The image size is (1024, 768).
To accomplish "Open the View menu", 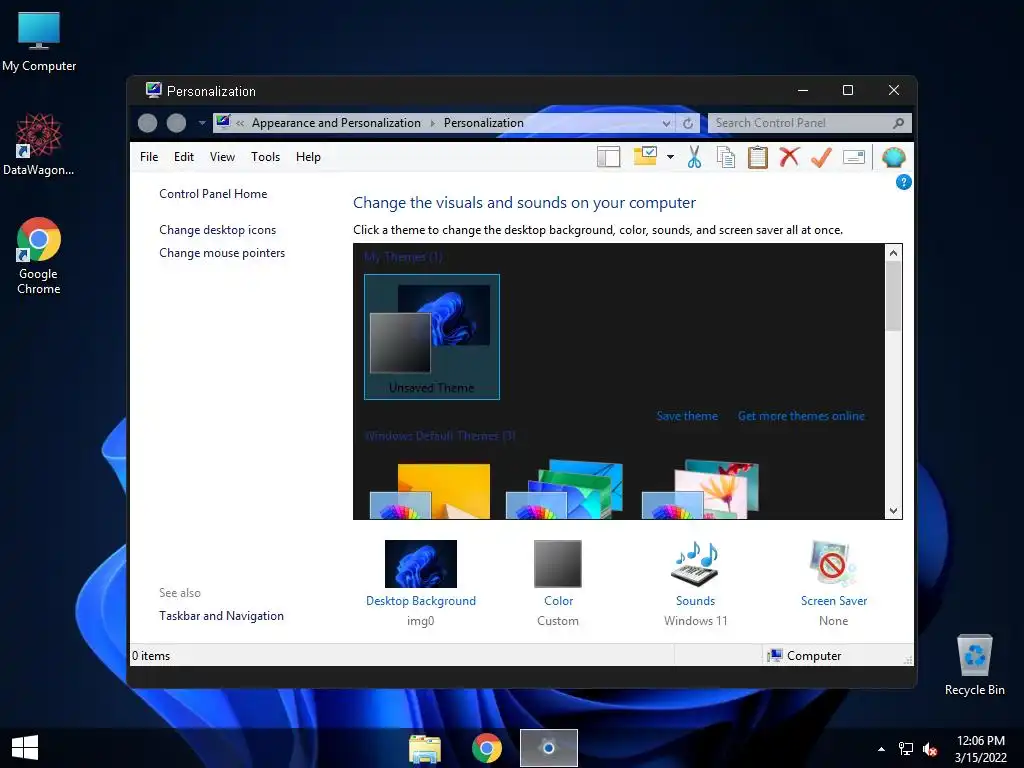I will point(222,157).
